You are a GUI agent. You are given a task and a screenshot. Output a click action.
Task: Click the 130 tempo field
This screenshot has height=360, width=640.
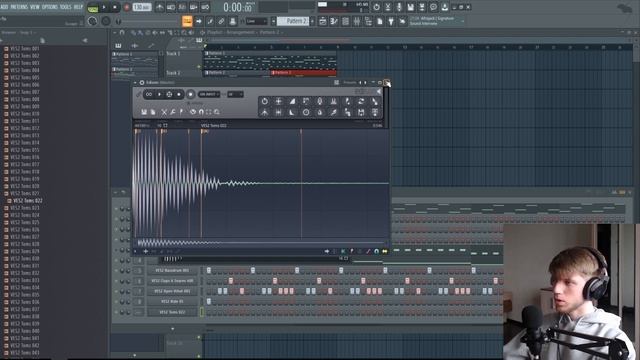click(x=142, y=7)
